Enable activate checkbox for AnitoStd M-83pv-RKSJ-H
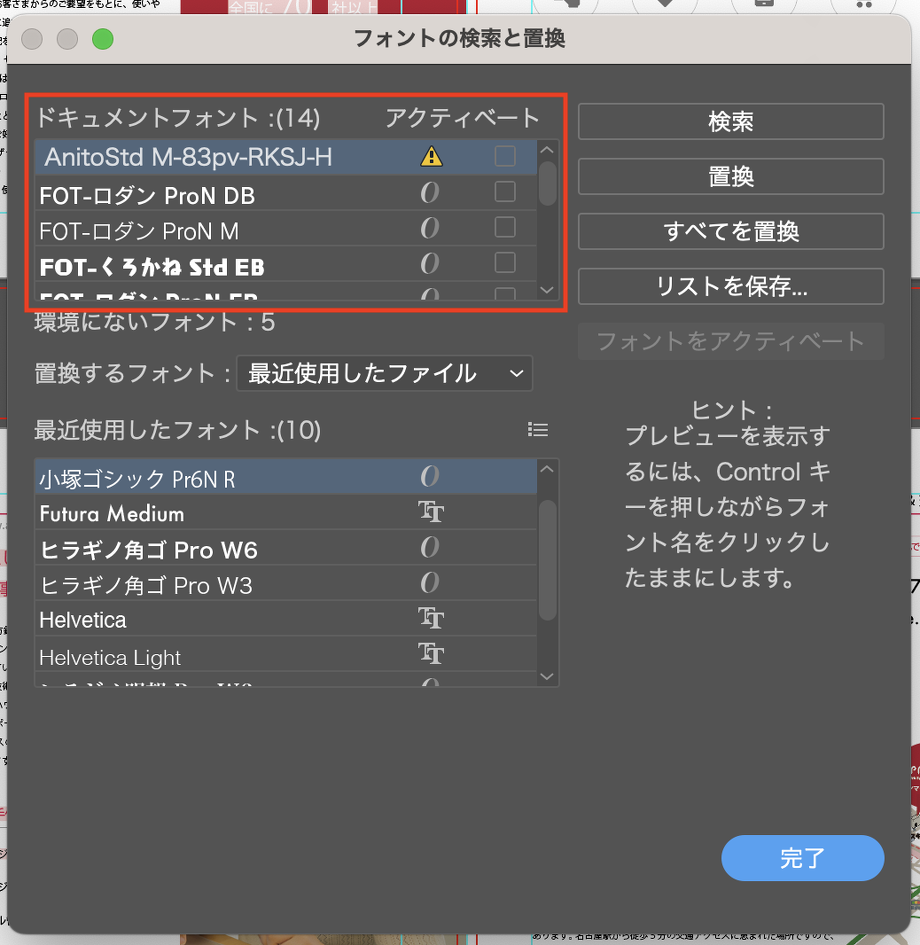The height and width of the screenshot is (945, 920). pos(505,156)
